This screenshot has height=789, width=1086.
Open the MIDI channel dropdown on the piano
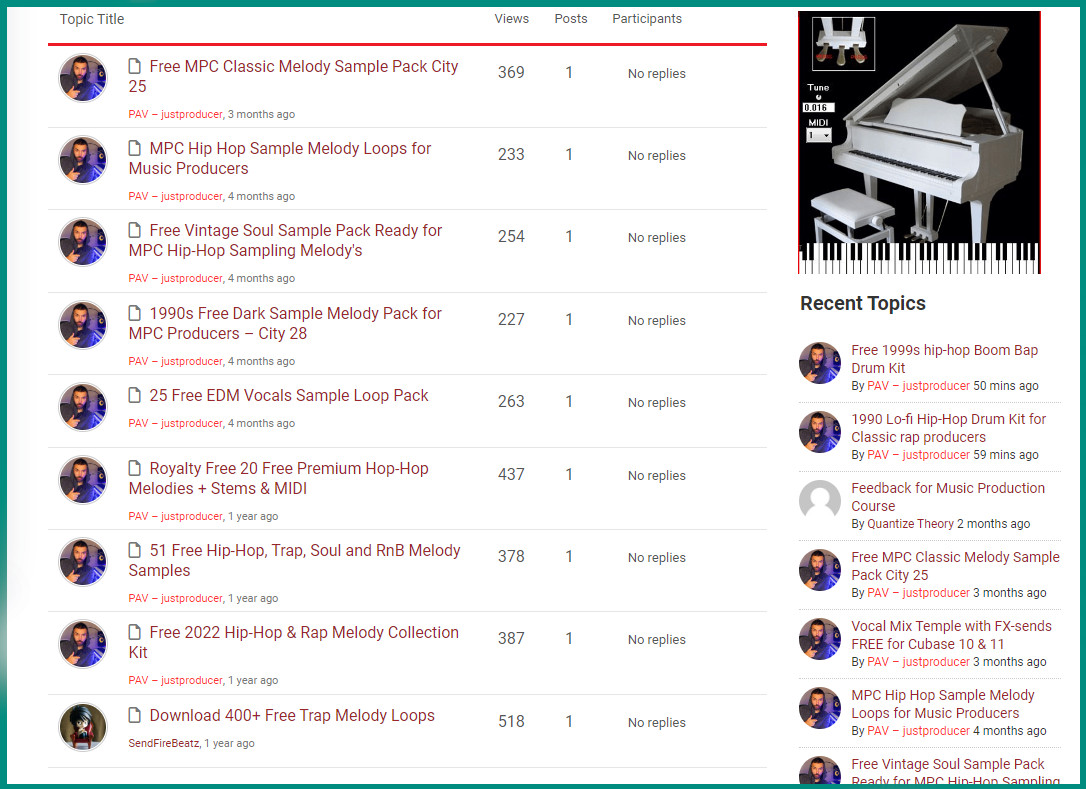[x=819, y=135]
